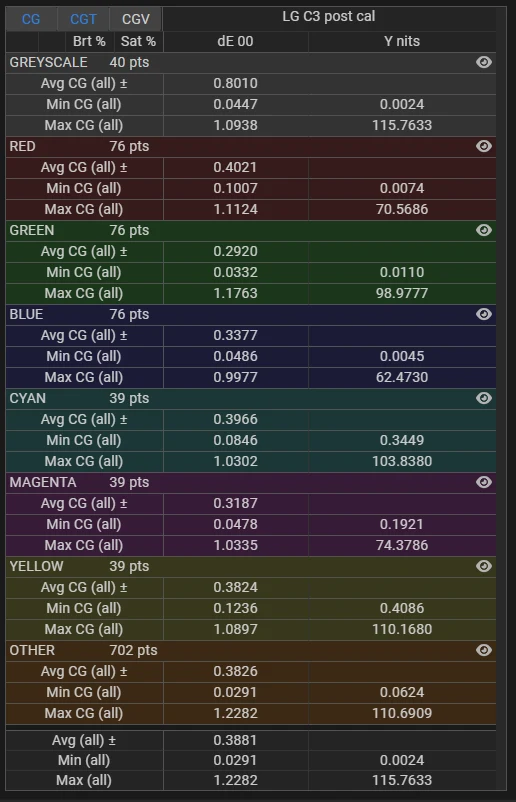Toggle visibility eye for GREEN group
This screenshot has height=802, width=516.
pos(484,230)
